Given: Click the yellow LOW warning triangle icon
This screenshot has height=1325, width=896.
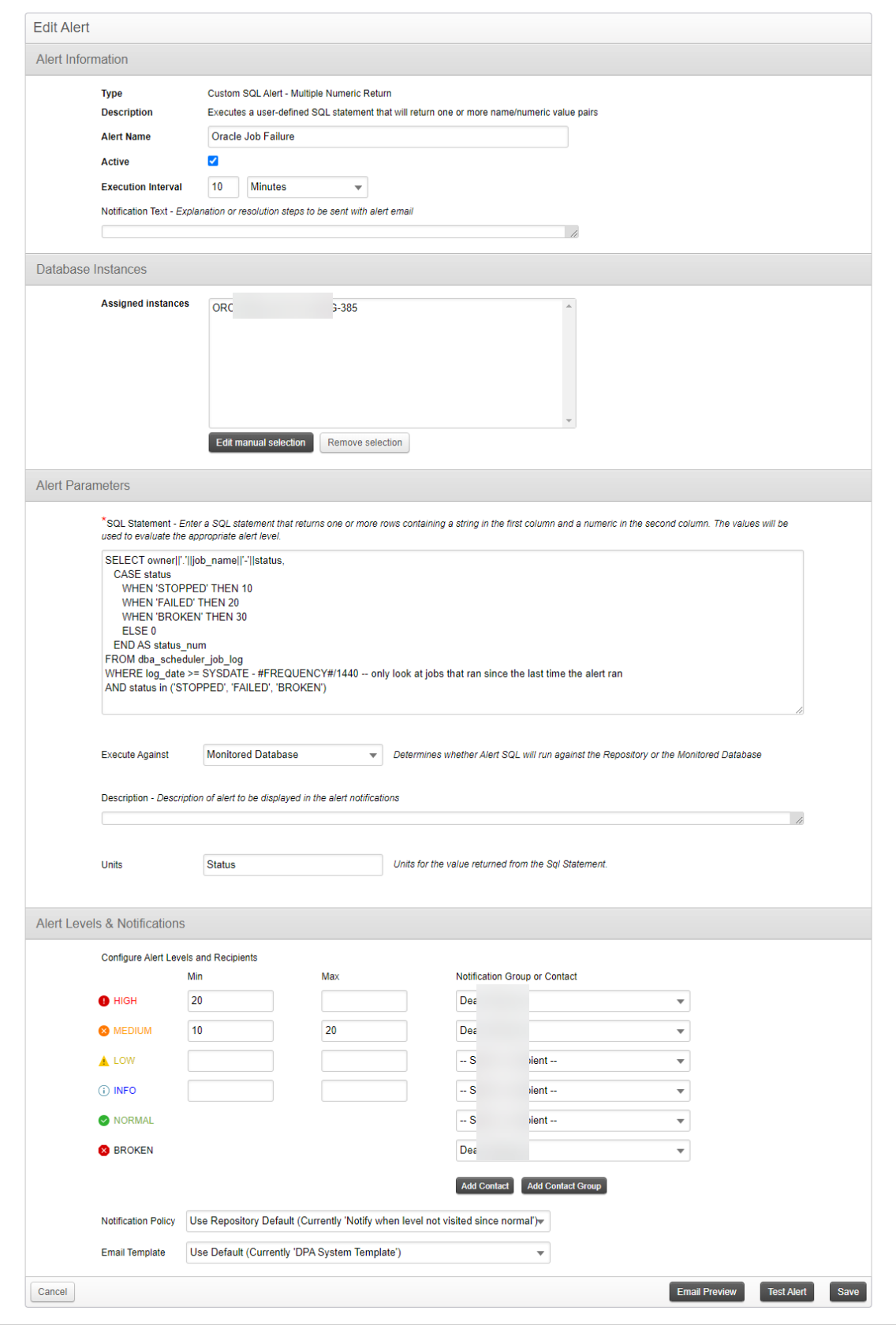Looking at the screenshot, I should click(x=103, y=1061).
